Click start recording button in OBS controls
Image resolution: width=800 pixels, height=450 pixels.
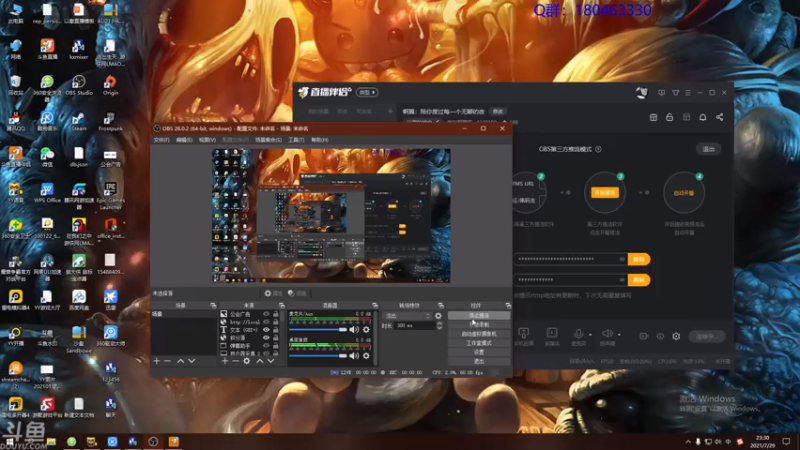[x=479, y=324]
